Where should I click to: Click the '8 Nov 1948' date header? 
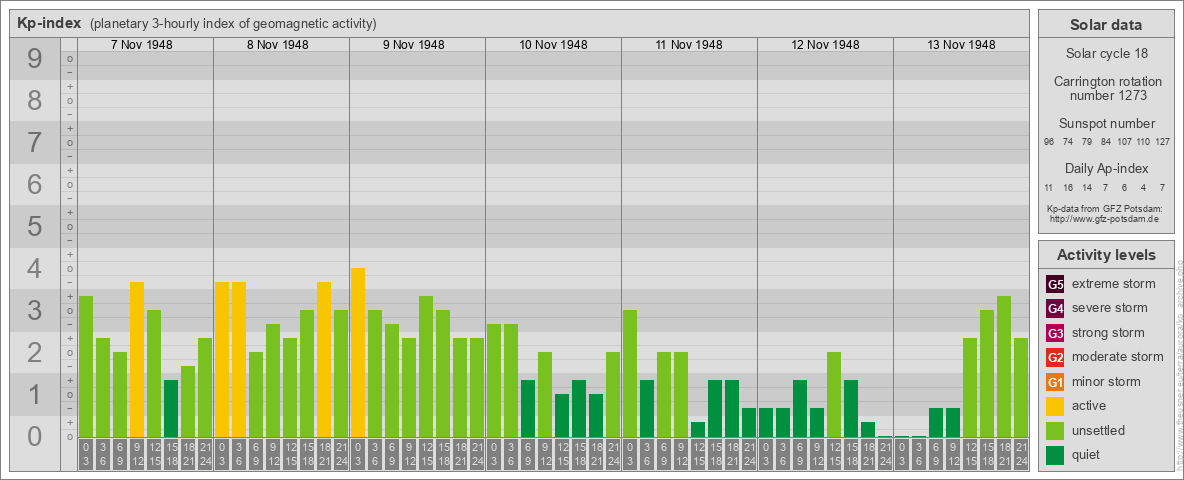click(x=277, y=45)
